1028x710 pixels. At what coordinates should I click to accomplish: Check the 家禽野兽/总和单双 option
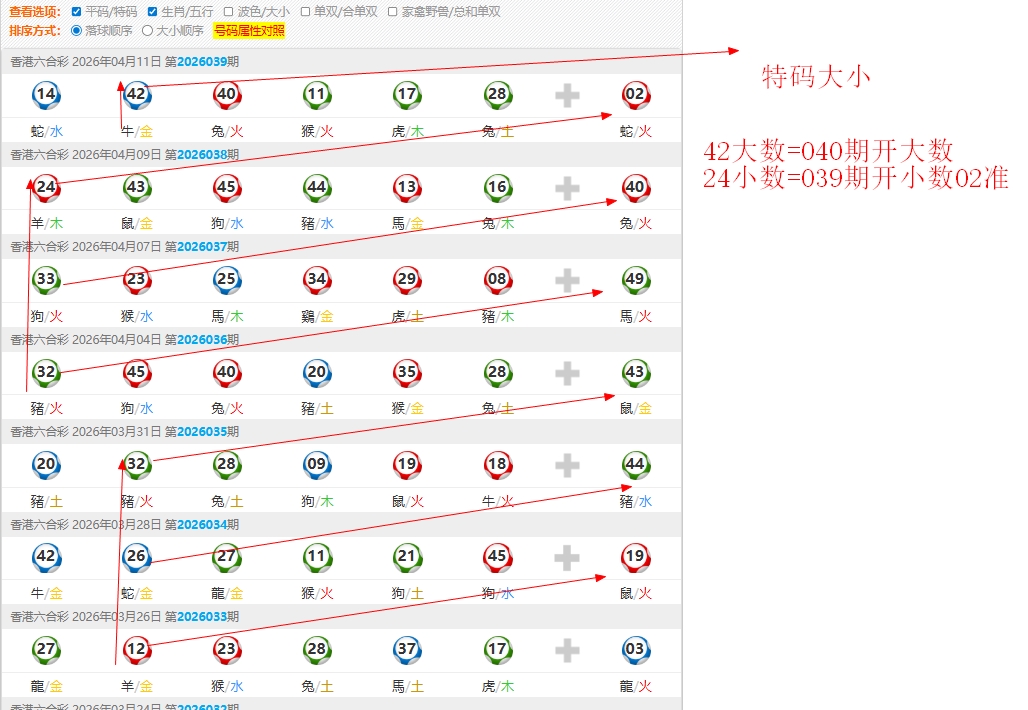(393, 12)
